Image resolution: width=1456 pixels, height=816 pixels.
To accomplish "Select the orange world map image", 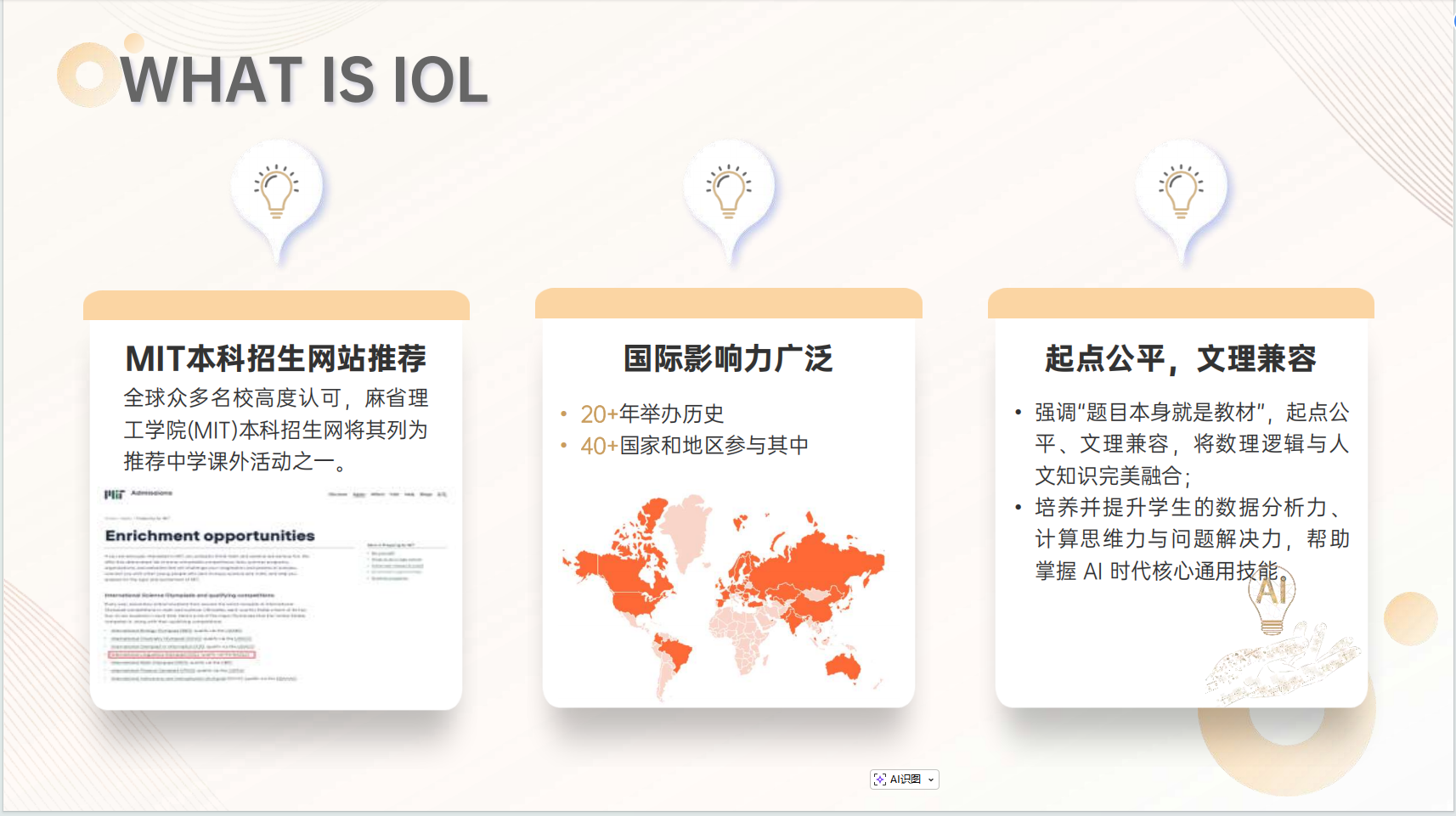I will (x=724, y=594).
